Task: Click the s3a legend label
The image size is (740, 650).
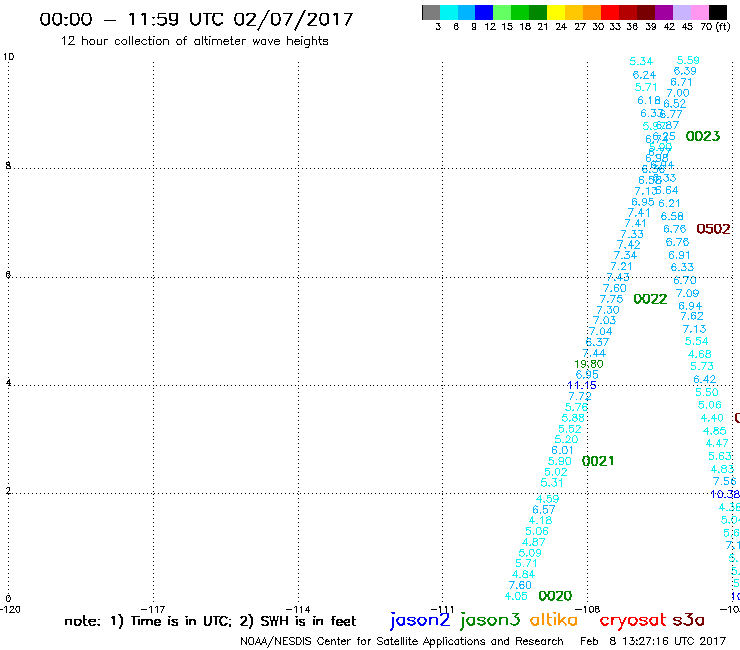Action: pos(688,620)
